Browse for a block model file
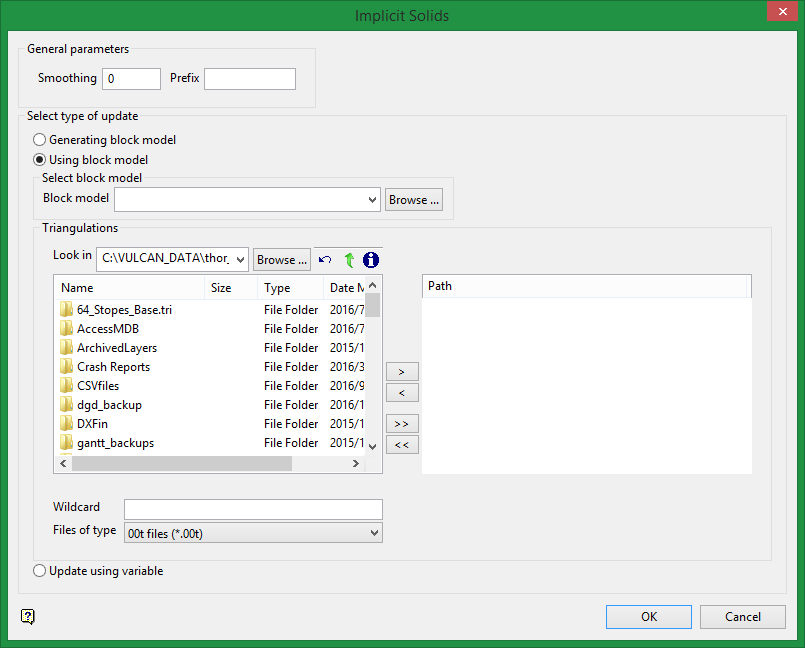The image size is (805, 648). point(413,200)
